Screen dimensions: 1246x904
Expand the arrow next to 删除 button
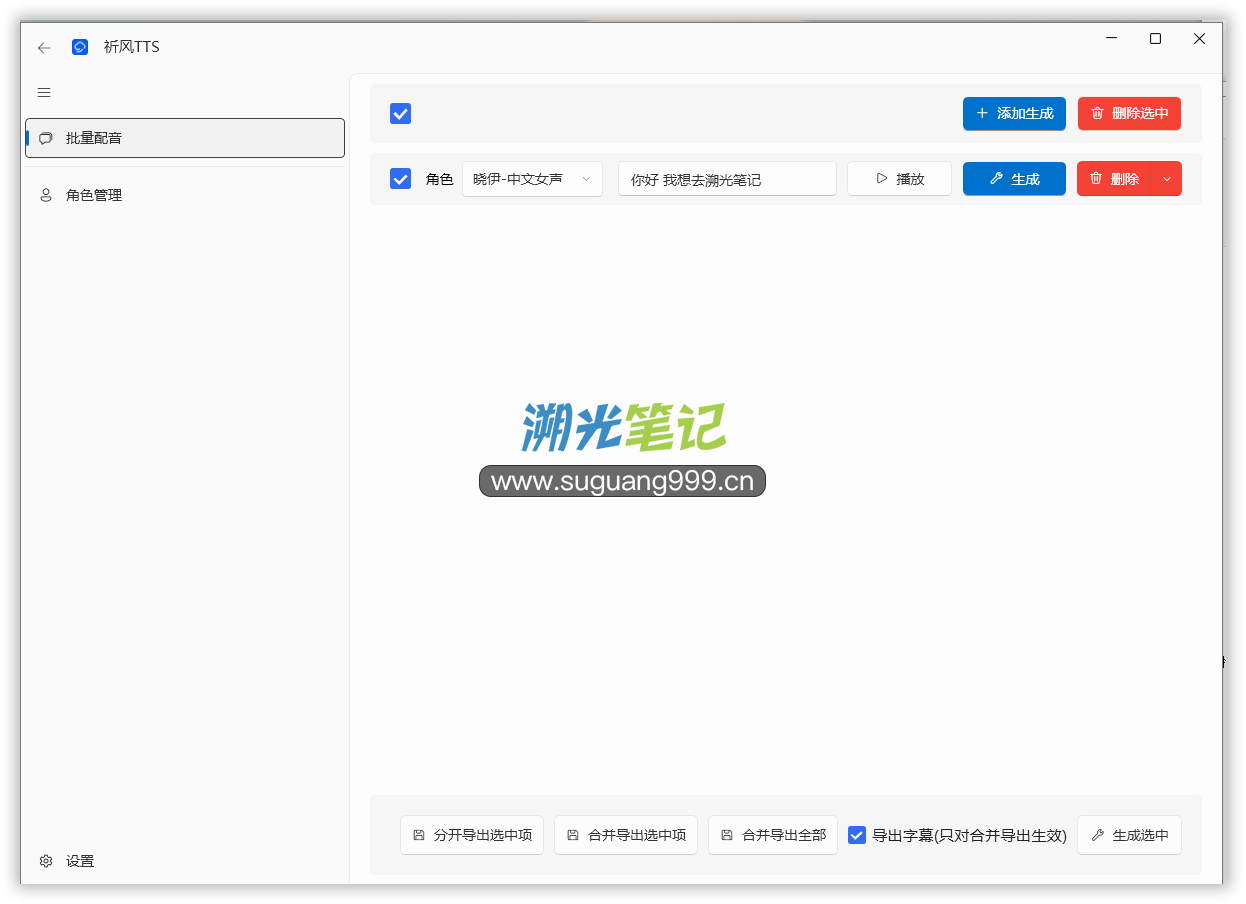pyautogui.click(x=1167, y=179)
